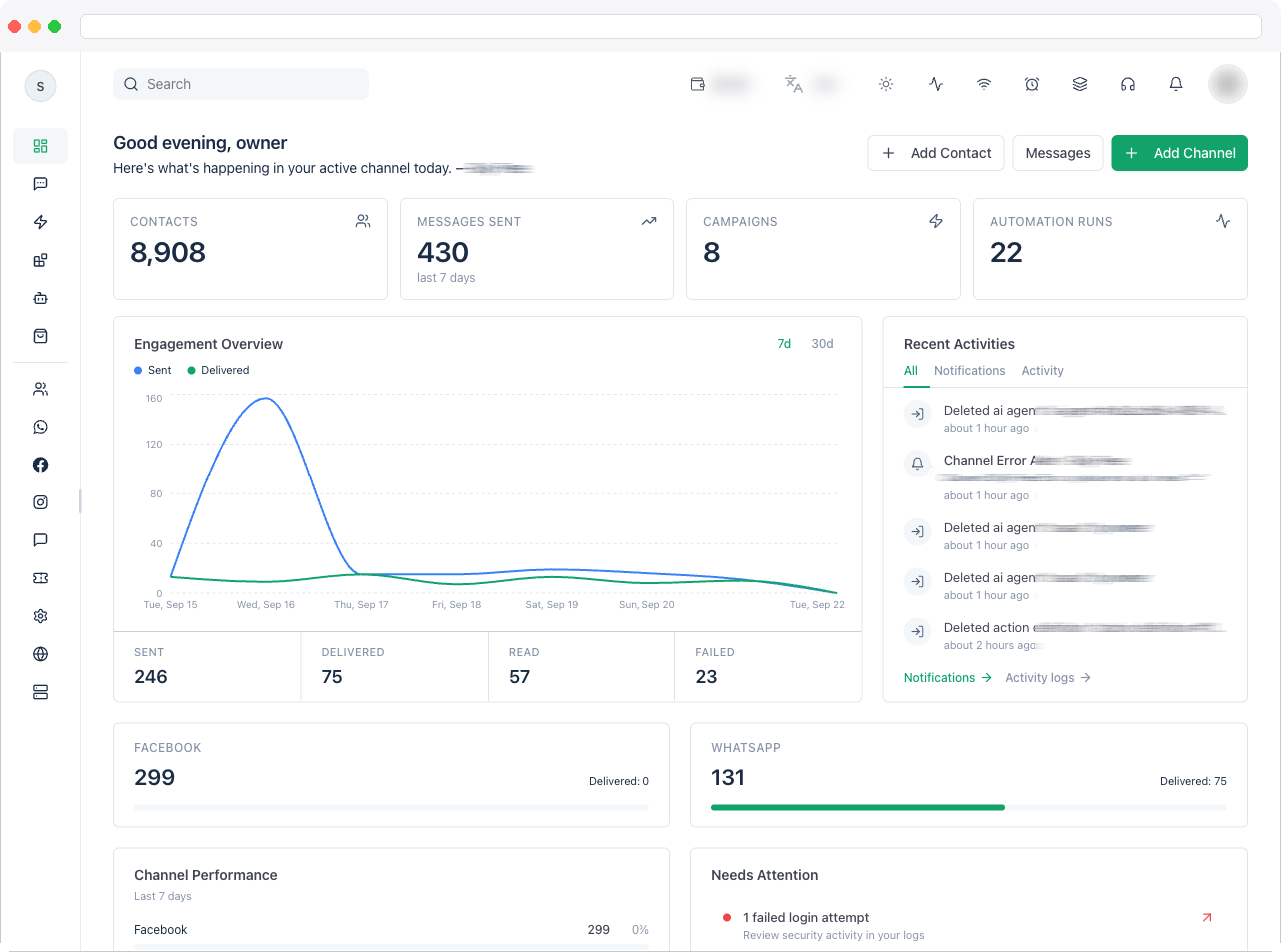Open the Instagram channel icon in sidebar
The height and width of the screenshot is (952, 1281).
tap(40, 502)
